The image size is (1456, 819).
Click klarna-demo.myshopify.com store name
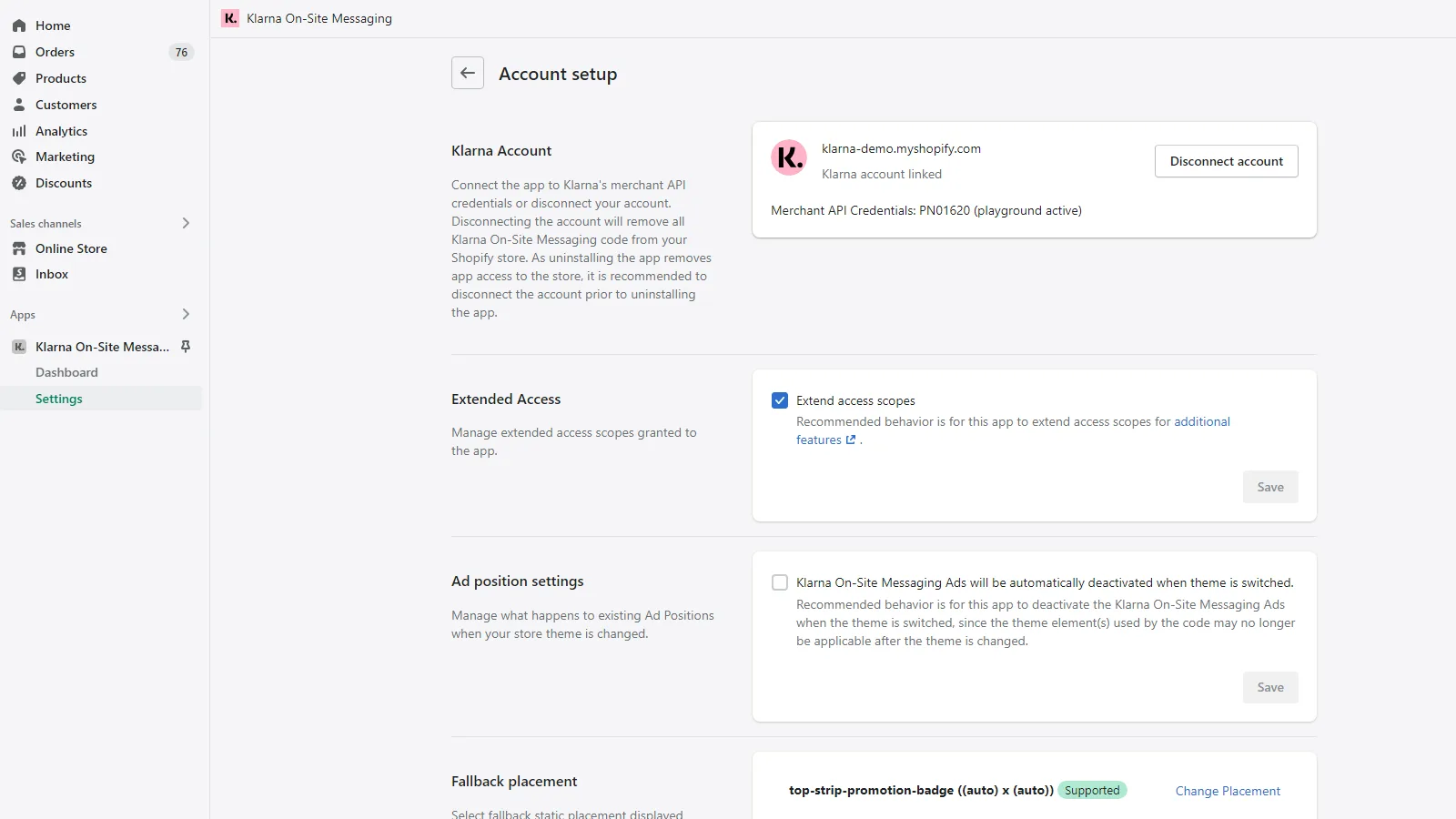click(901, 148)
